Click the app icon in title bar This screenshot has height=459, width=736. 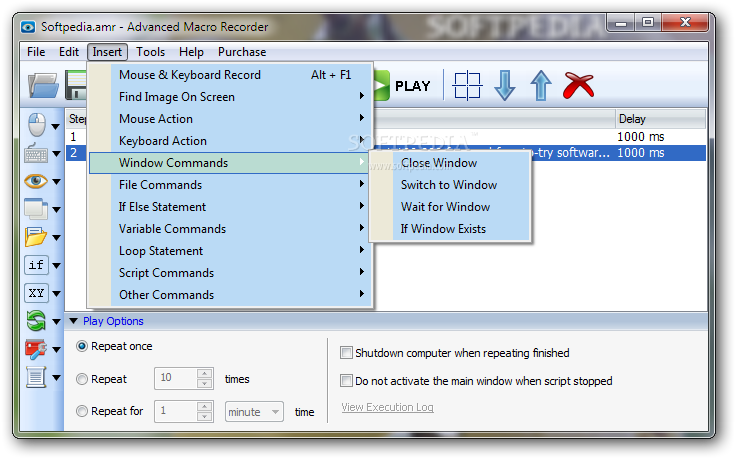(28, 27)
